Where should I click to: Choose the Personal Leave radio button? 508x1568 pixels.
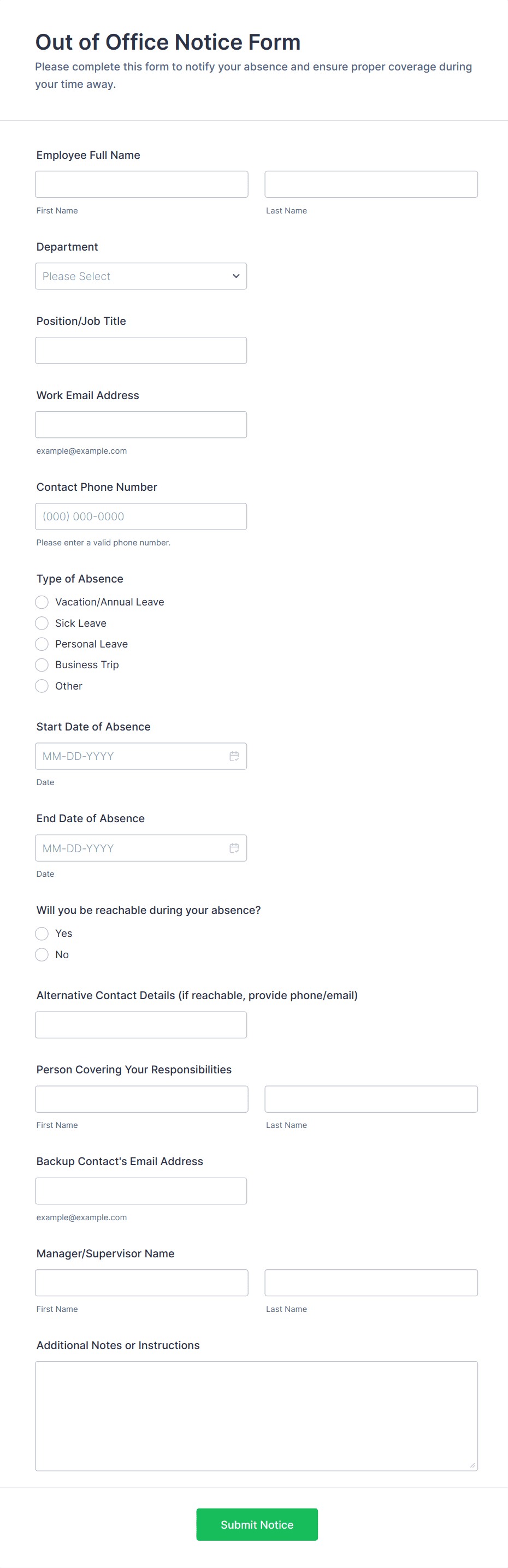pos(42,644)
